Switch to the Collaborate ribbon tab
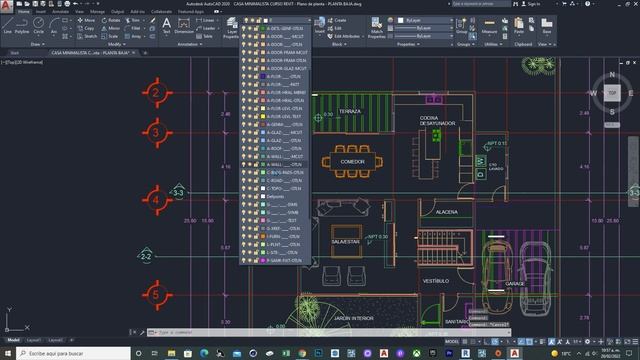 point(161,12)
